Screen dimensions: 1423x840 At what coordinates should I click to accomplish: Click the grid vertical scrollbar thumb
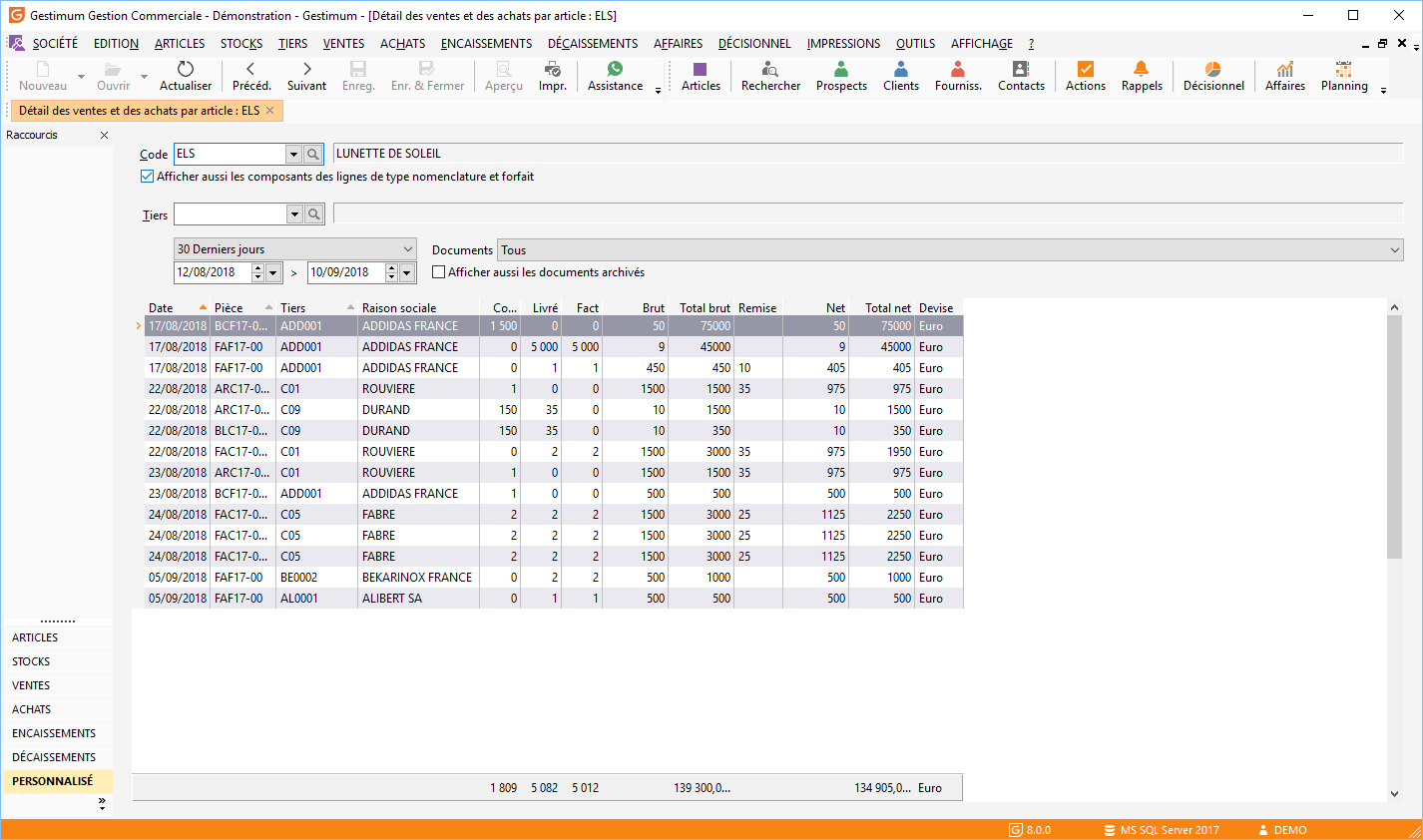1395,437
